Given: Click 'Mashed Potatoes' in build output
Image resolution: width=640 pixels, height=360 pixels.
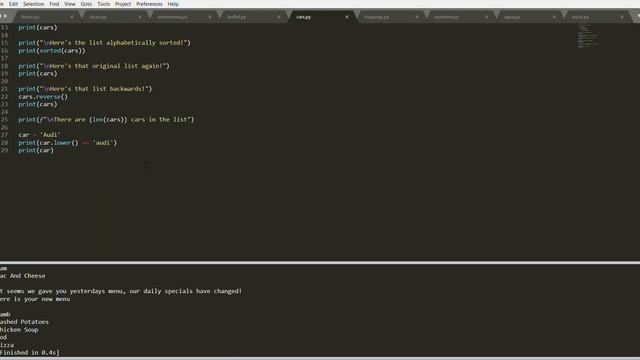Looking at the screenshot, I should [24, 322].
